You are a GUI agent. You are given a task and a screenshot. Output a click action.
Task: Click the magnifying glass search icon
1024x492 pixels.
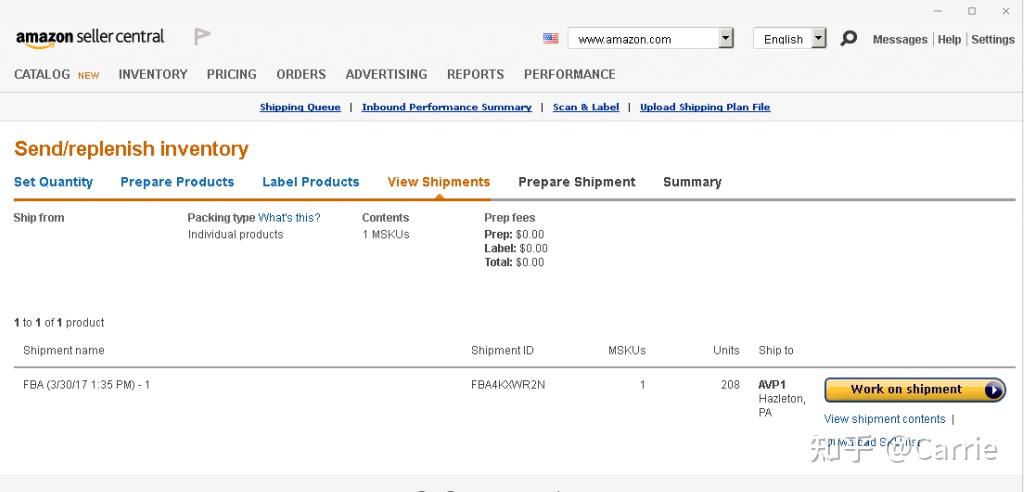click(x=848, y=39)
